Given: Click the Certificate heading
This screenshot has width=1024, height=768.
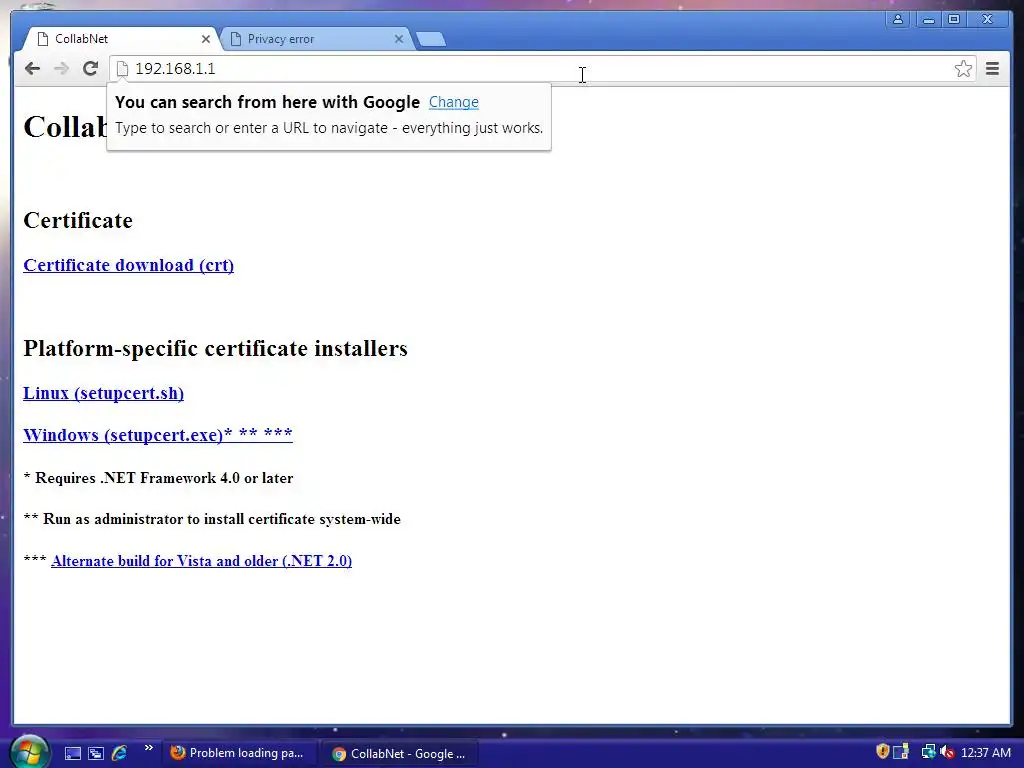Looking at the screenshot, I should pyautogui.click(x=78, y=221).
